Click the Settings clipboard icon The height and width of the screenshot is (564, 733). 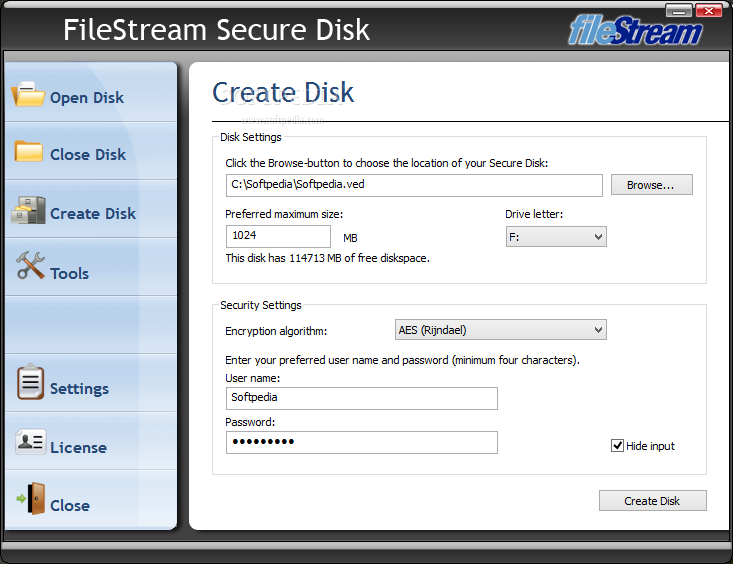pyautogui.click(x=30, y=382)
